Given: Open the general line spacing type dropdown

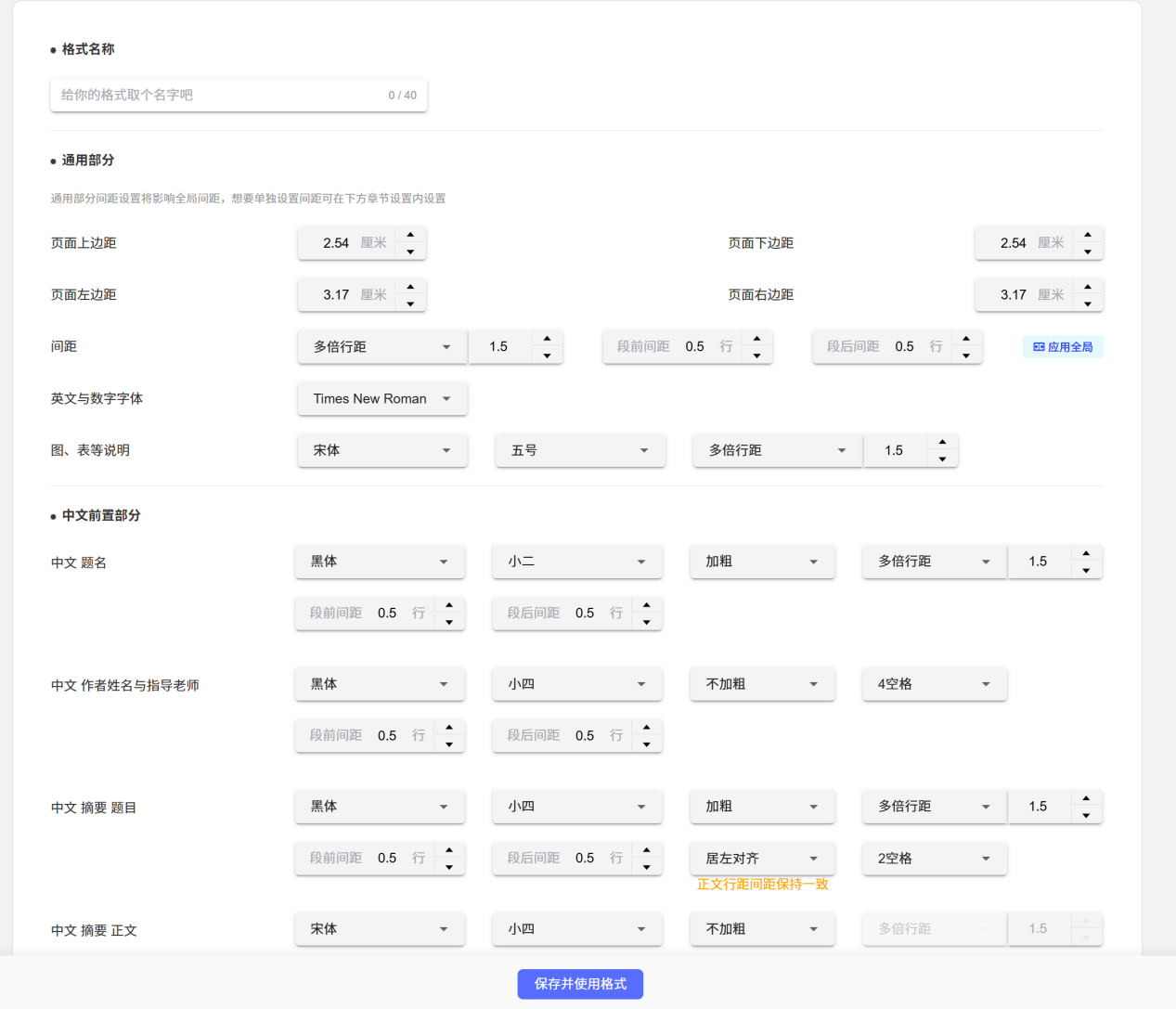Looking at the screenshot, I should point(382,346).
